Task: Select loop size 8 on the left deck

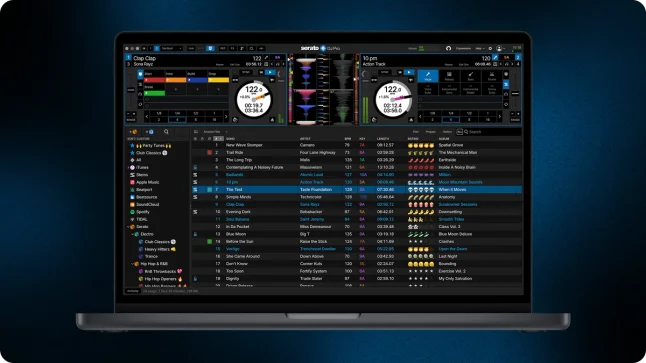Action: [x=196, y=120]
